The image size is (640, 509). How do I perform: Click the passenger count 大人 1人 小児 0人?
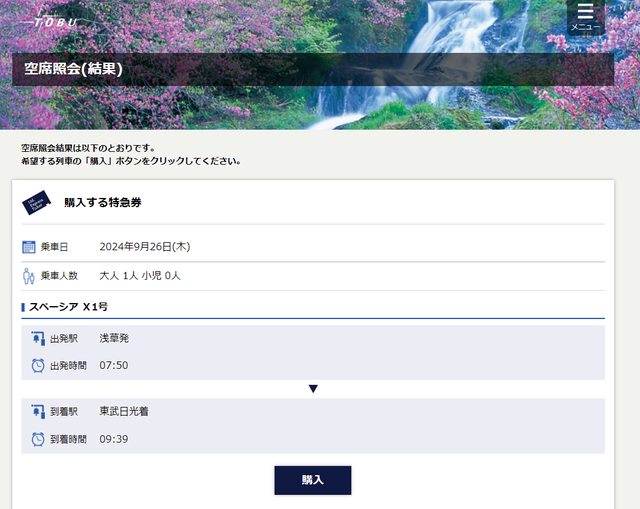[140, 276]
